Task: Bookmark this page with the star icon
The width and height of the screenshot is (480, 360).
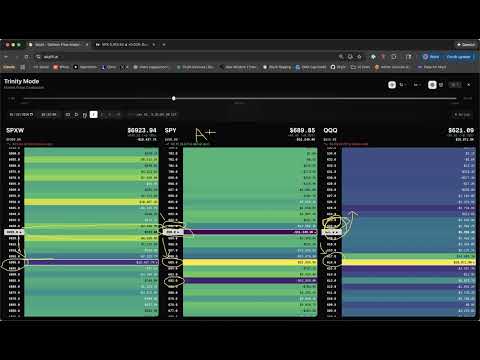Action: point(359,57)
